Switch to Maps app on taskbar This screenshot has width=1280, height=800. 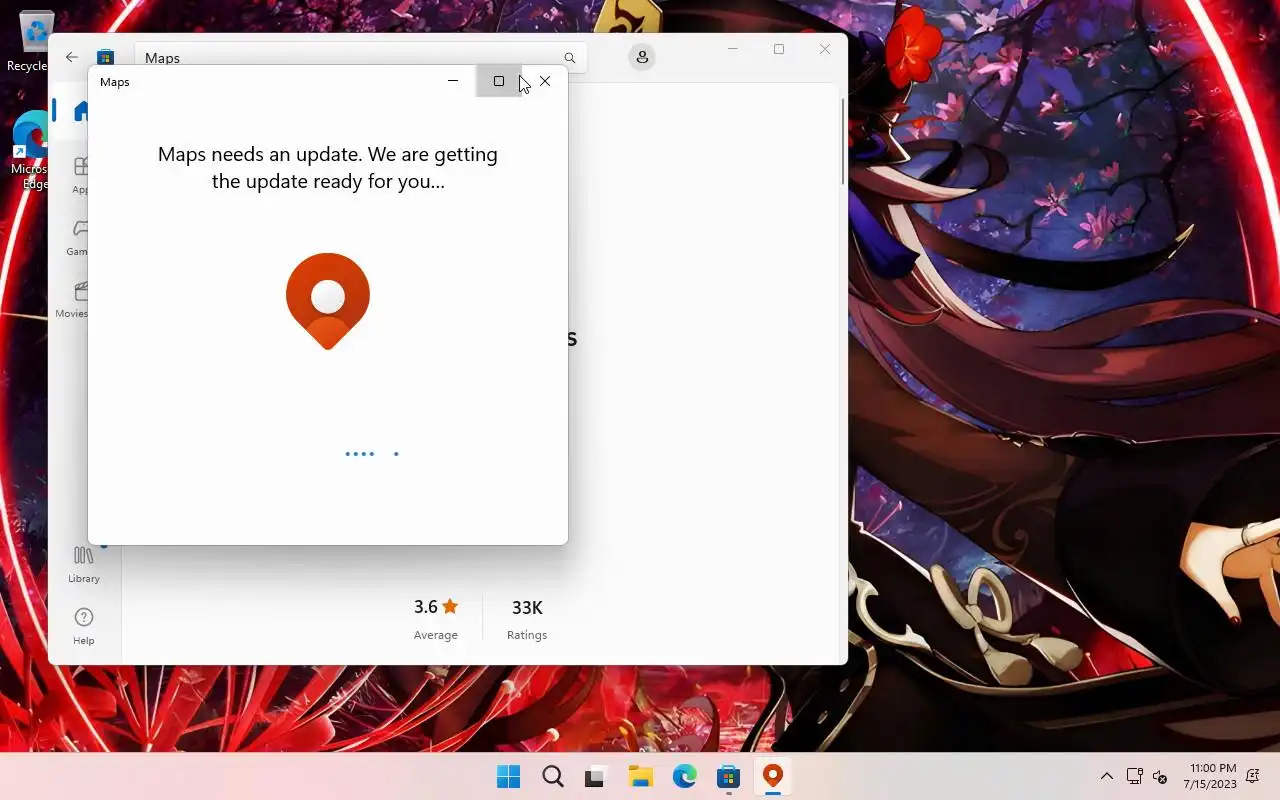pyautogui.click(x=772, y=776)
